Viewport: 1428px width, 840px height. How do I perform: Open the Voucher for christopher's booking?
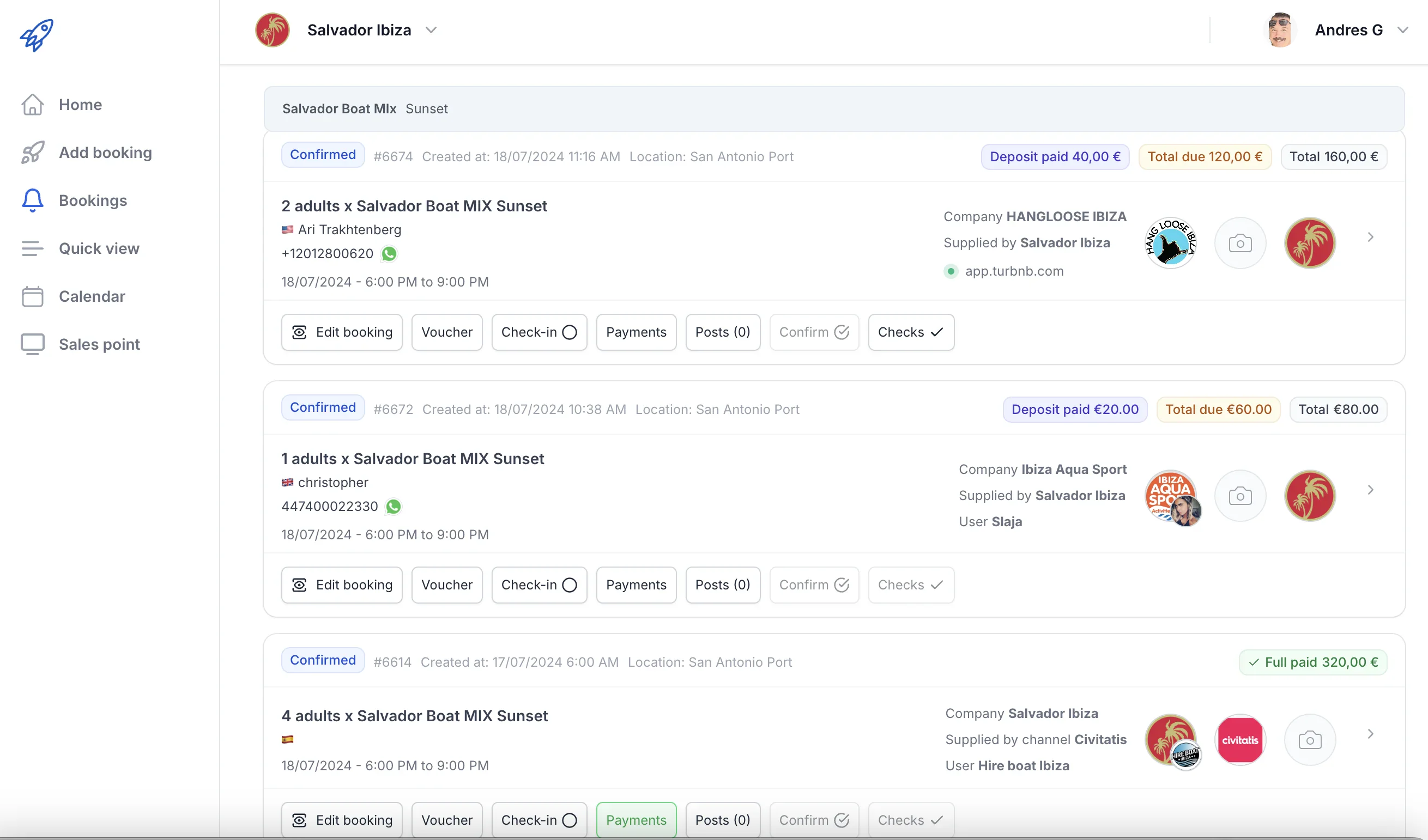[446, 585]
